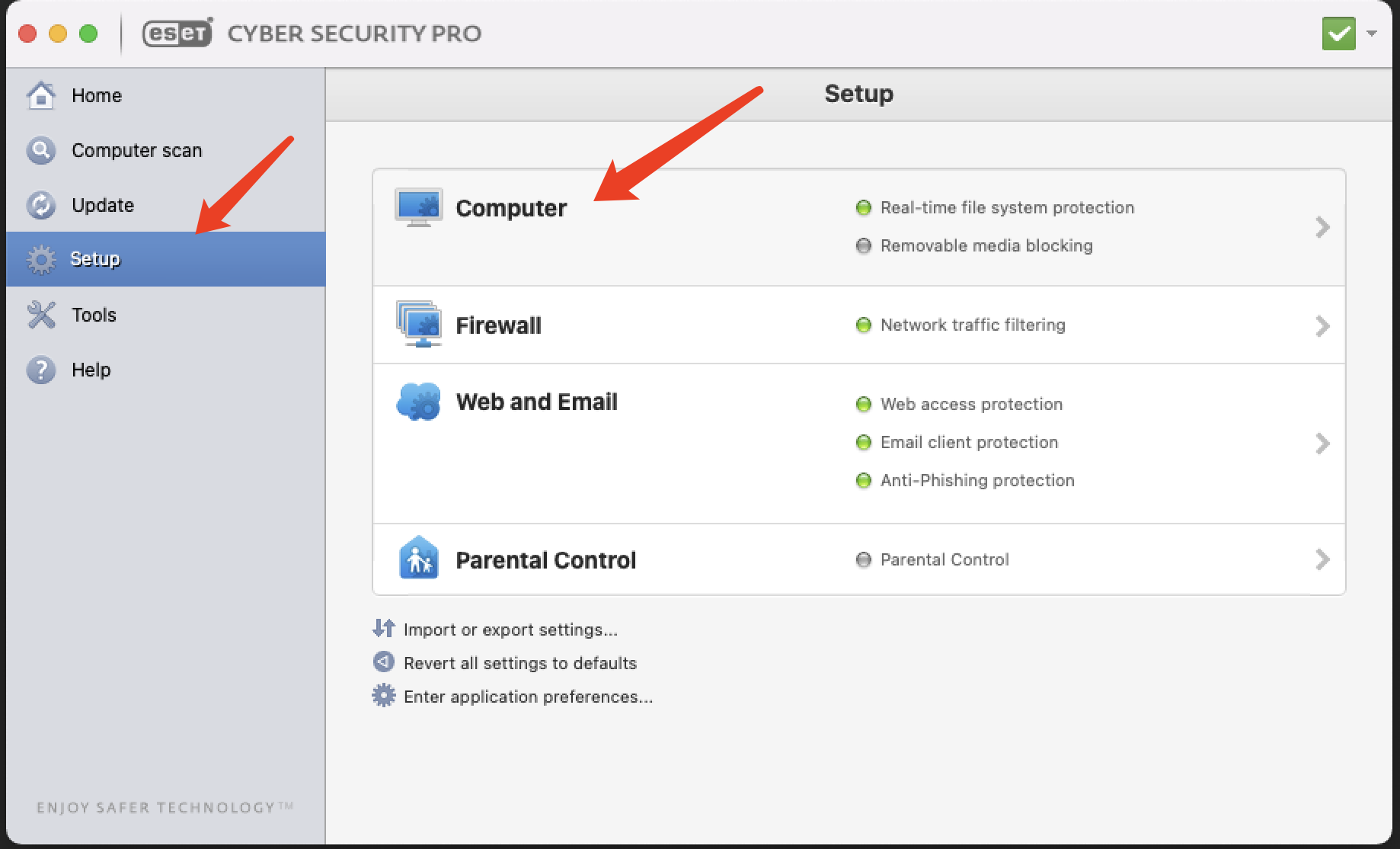This screenshot has width=1400, height=849.
Task: Click the application preferences gear icon
Action: [384, 696]
